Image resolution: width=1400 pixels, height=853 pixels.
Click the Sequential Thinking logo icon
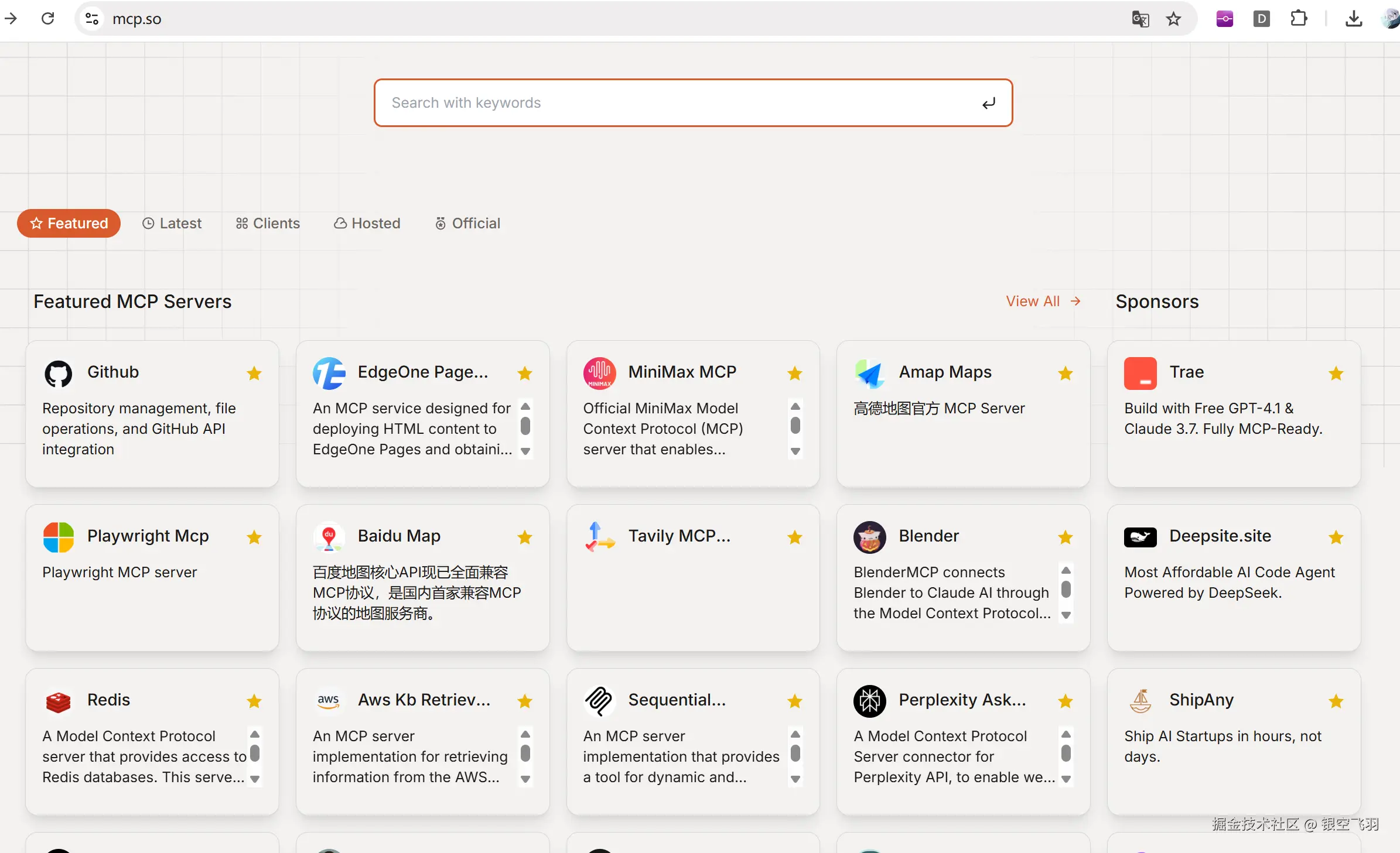click(x=599, y=701)
